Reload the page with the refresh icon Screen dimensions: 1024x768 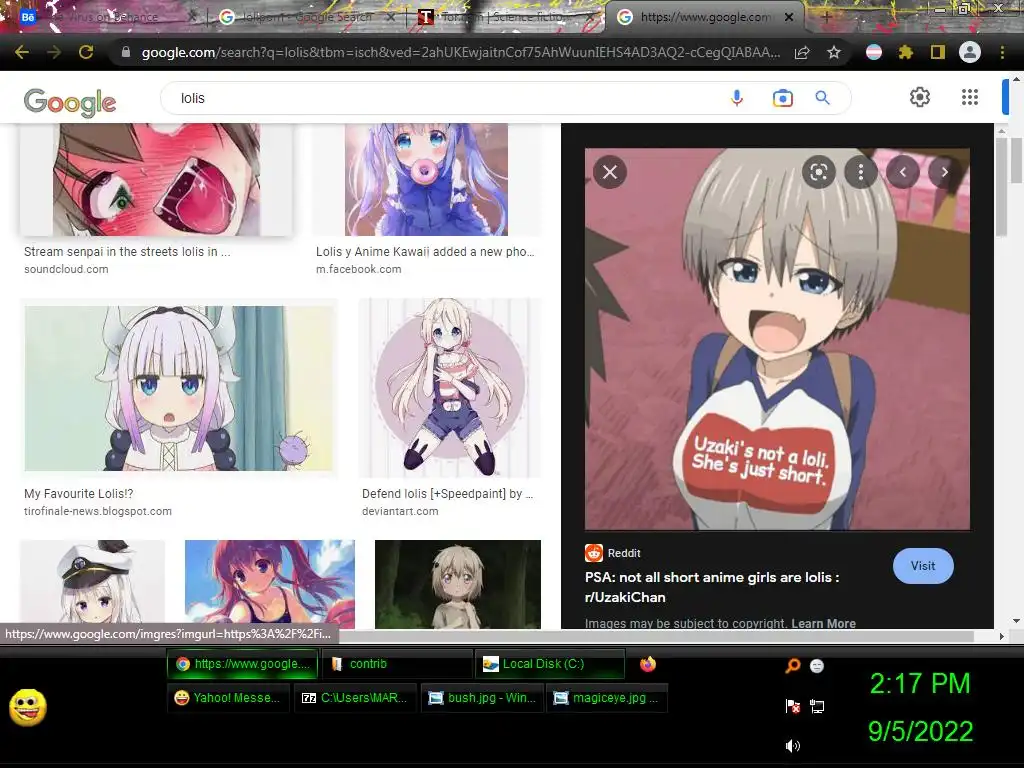tap(86, 52)
